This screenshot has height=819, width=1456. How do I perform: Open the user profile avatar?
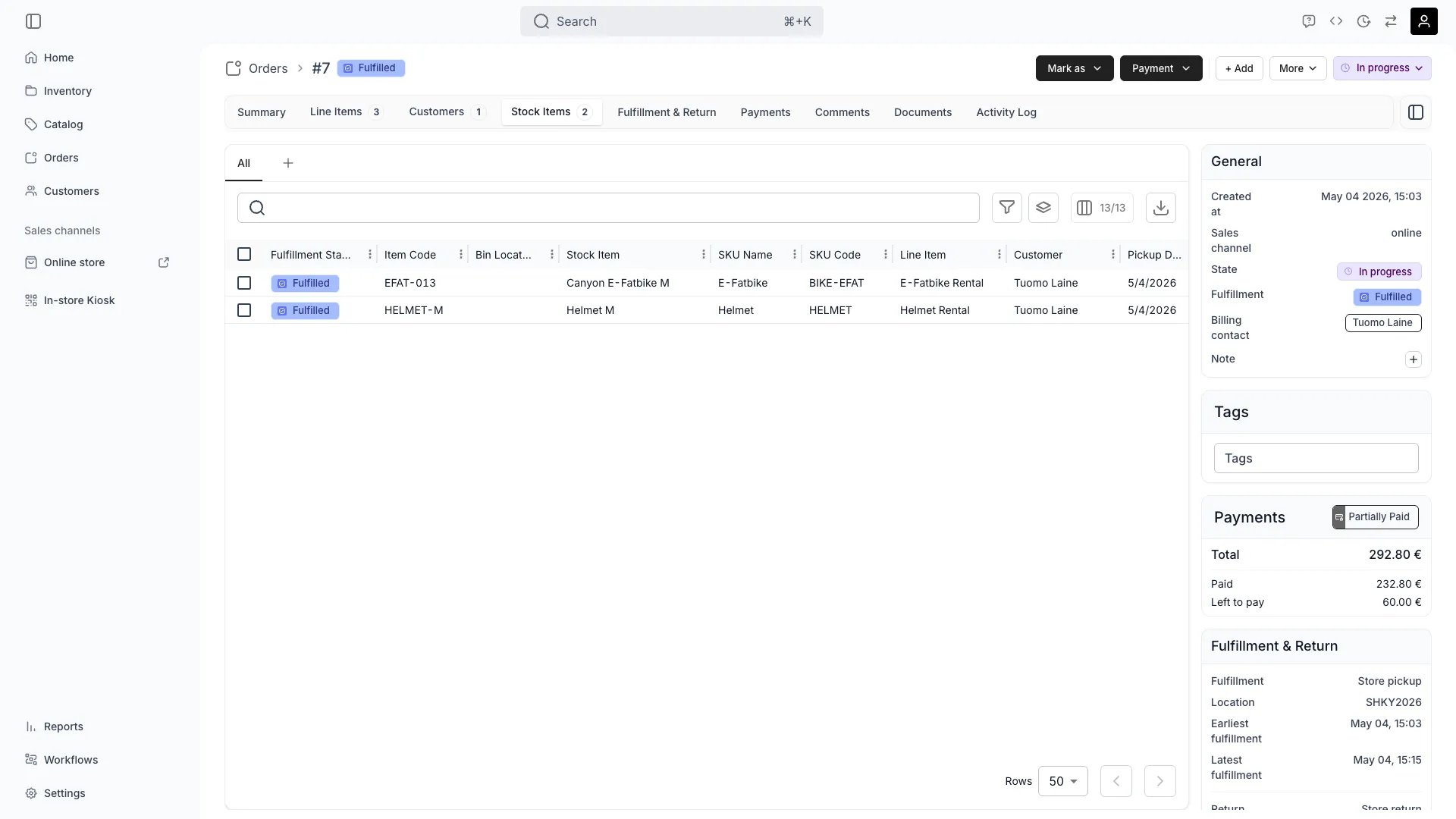click(x=1424, y=21)
